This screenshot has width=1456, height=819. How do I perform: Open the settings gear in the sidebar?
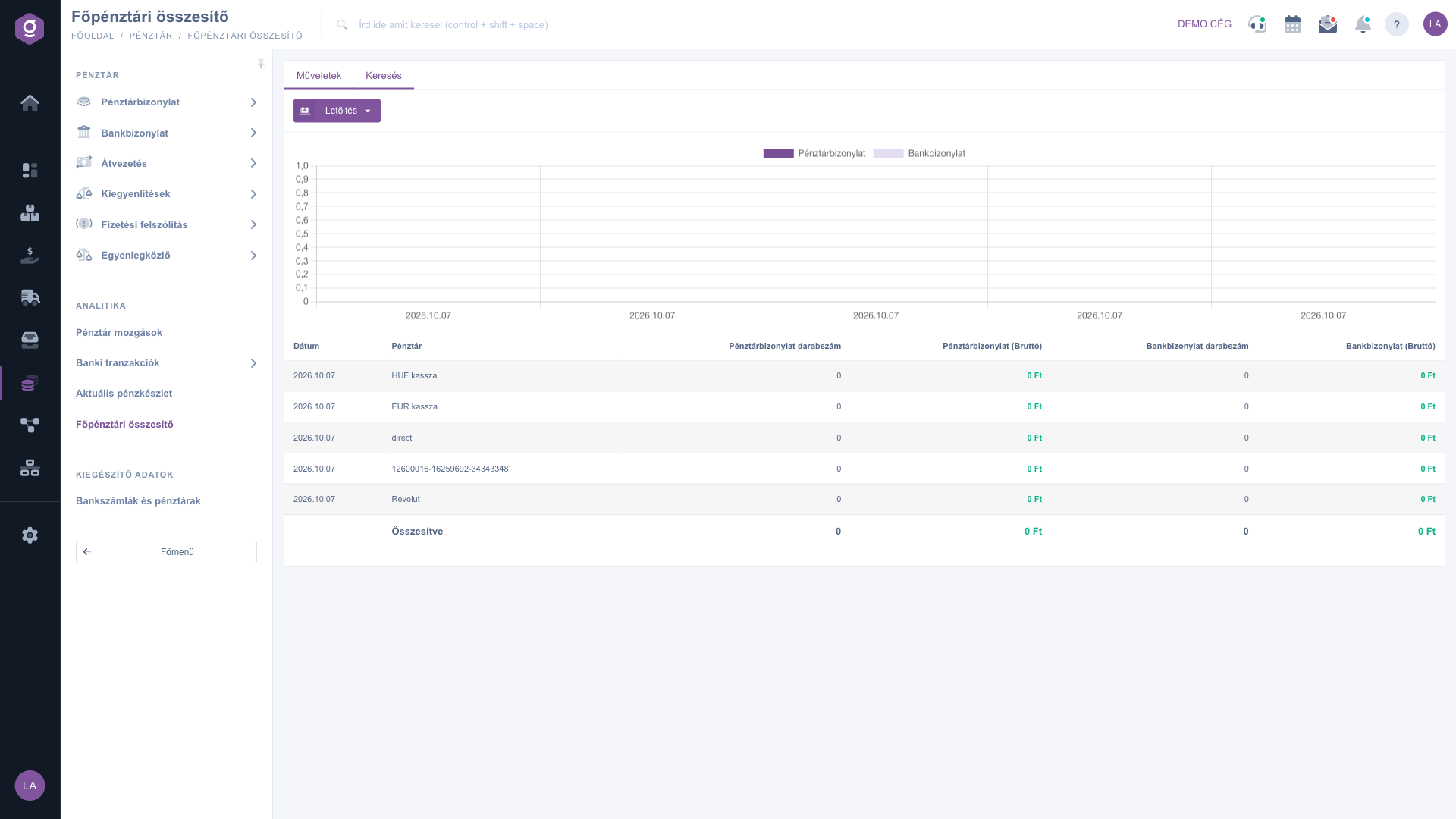30,535
